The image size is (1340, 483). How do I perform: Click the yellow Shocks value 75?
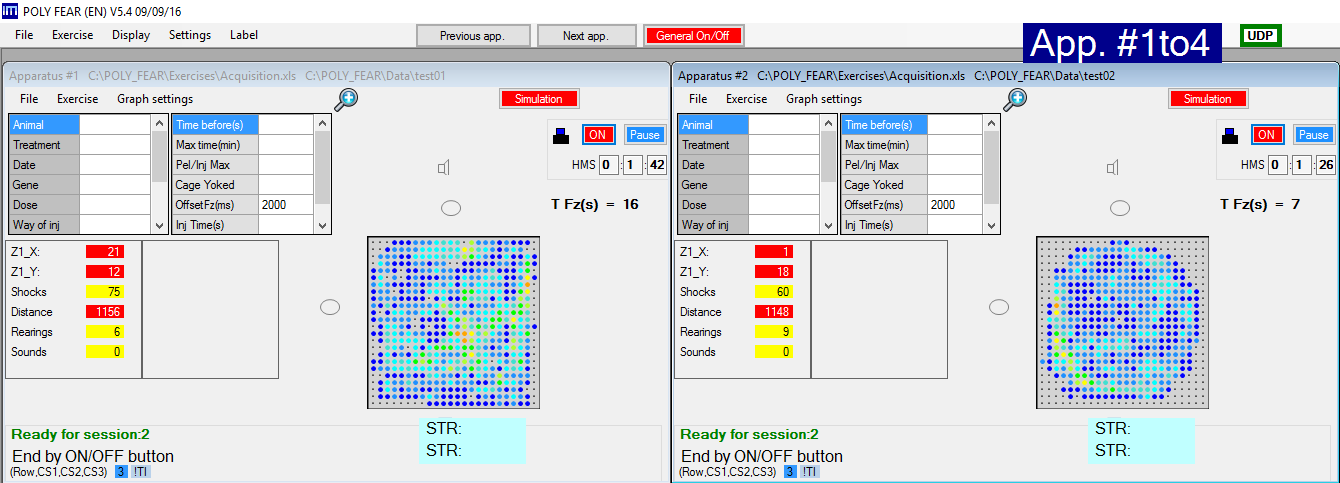[105, 292]
